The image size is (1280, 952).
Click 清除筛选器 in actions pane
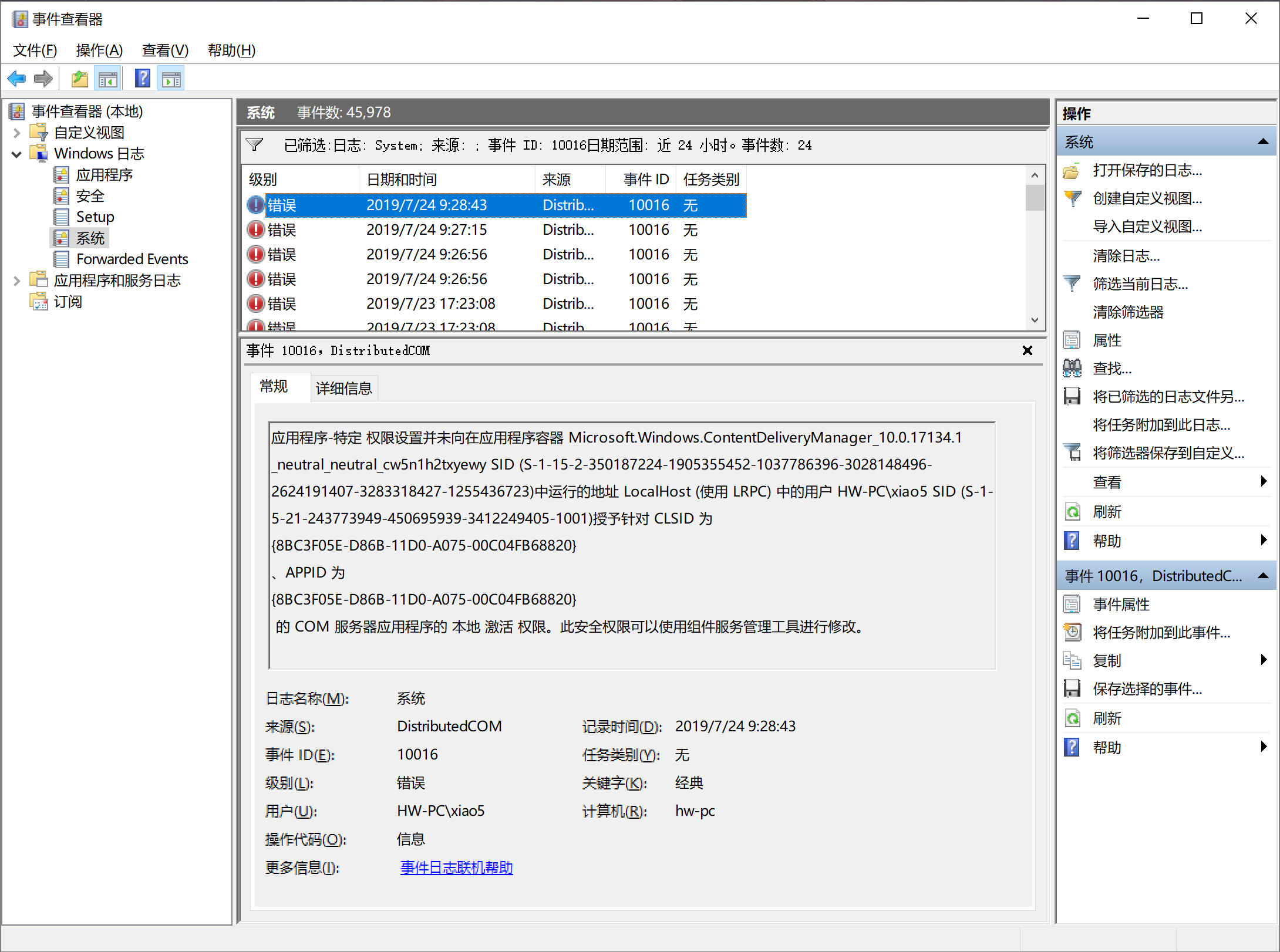tap(1127, 312)
